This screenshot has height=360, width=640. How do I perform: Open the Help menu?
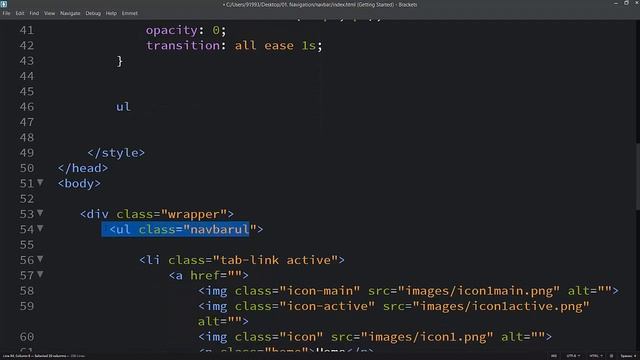111,13
